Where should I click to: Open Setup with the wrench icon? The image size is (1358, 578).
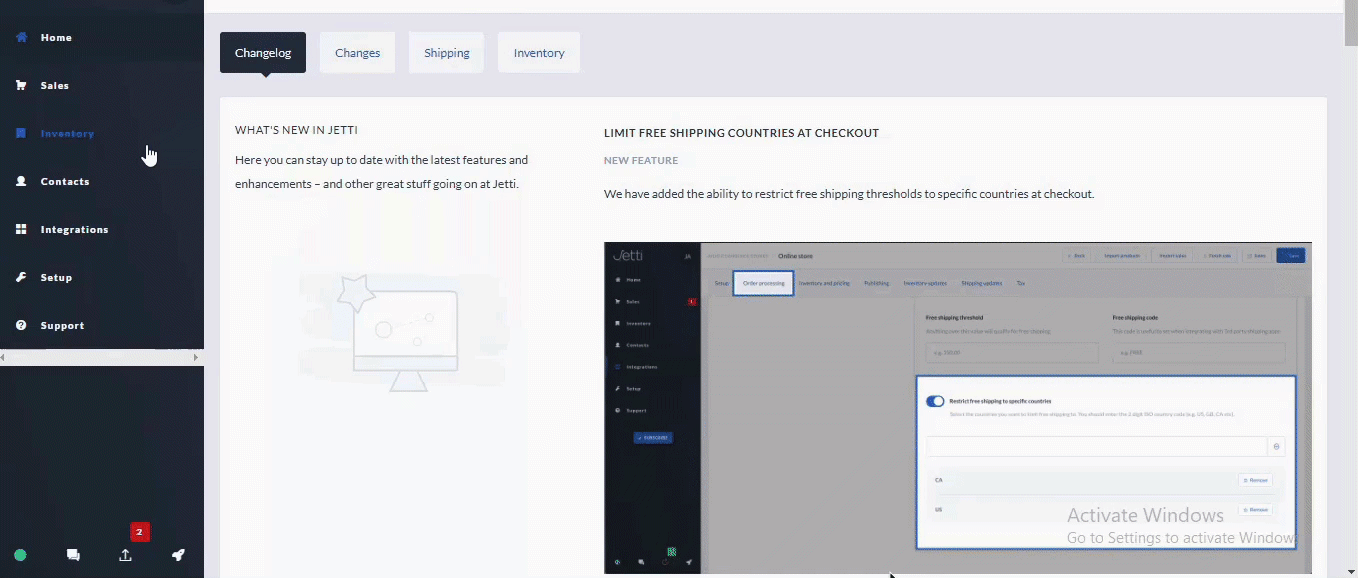(x=44, y=277)
